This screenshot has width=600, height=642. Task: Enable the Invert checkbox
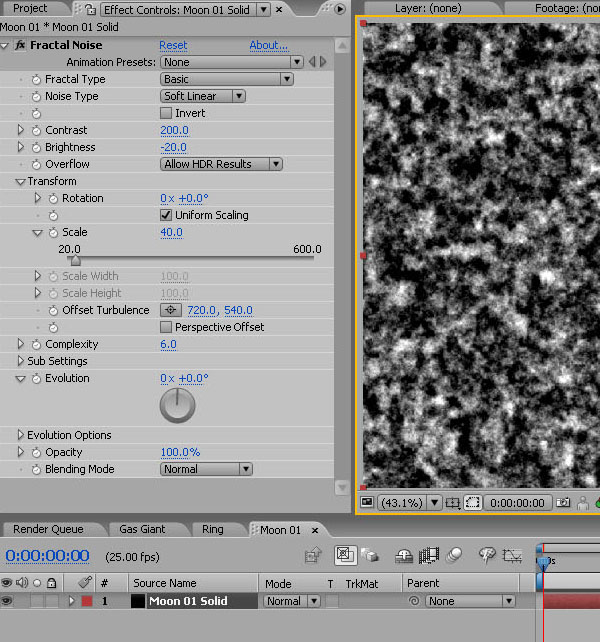(x=166, y=114)
